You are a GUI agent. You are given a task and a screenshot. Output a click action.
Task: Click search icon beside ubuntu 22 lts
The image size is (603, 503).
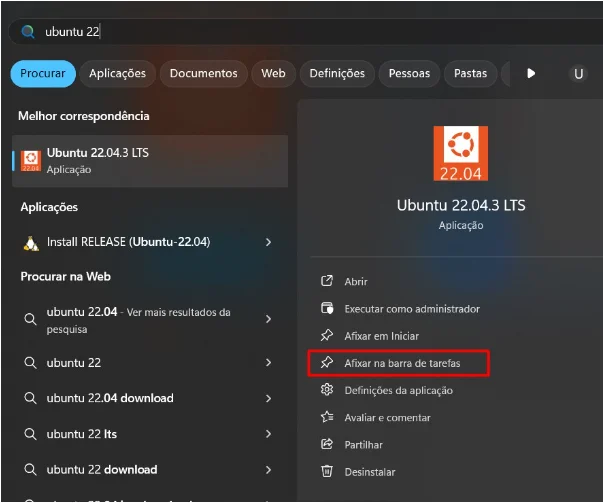coord(30,434)
